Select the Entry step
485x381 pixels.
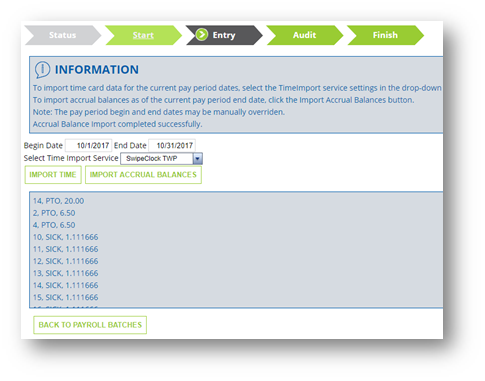(x=224, y=35)
